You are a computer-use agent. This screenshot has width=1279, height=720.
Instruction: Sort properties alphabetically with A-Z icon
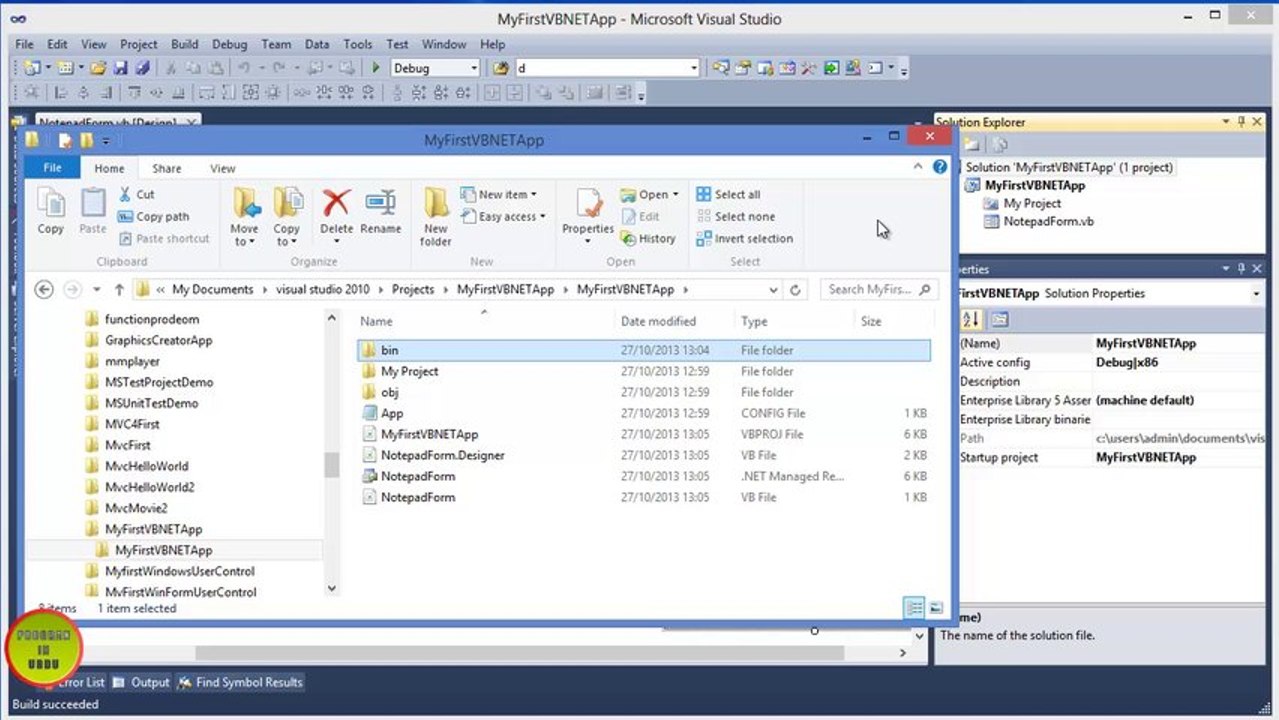coord(971,320)
